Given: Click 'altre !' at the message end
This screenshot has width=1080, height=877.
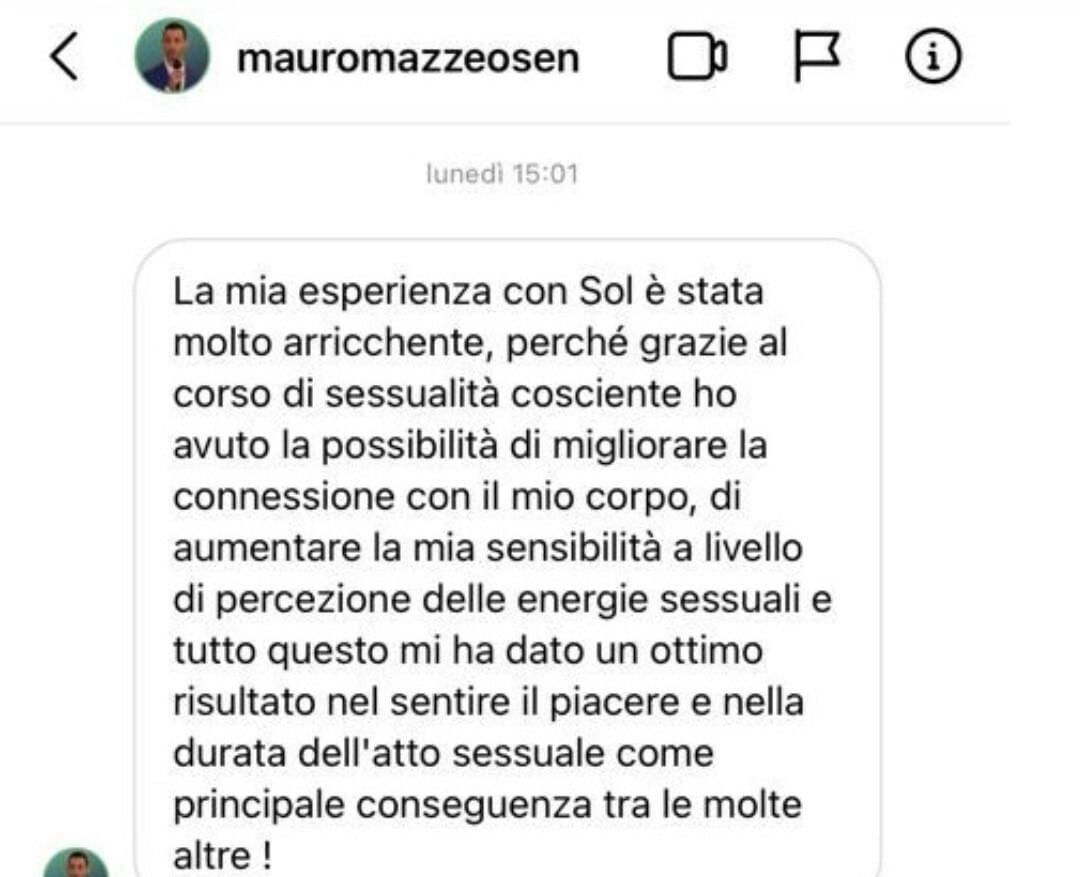Looking at the screenshot, I should point(222,856).
